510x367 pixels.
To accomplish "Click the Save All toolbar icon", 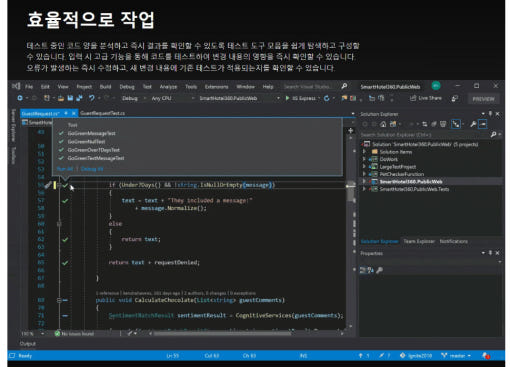I will click(79, 98).
